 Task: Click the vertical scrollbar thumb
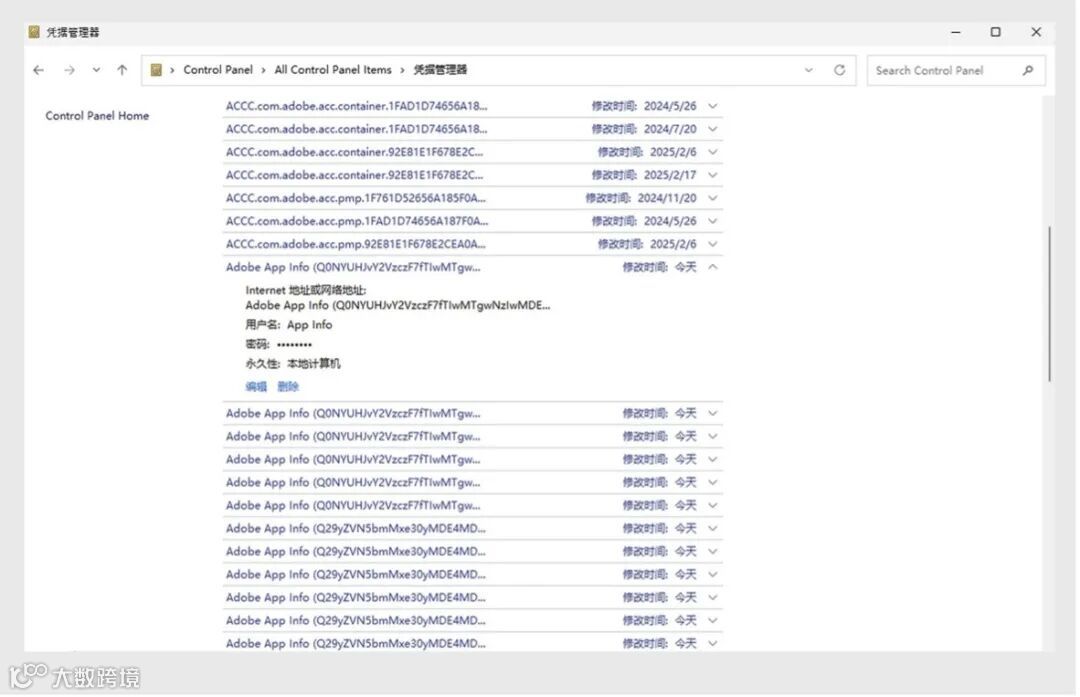(1049, 303)
